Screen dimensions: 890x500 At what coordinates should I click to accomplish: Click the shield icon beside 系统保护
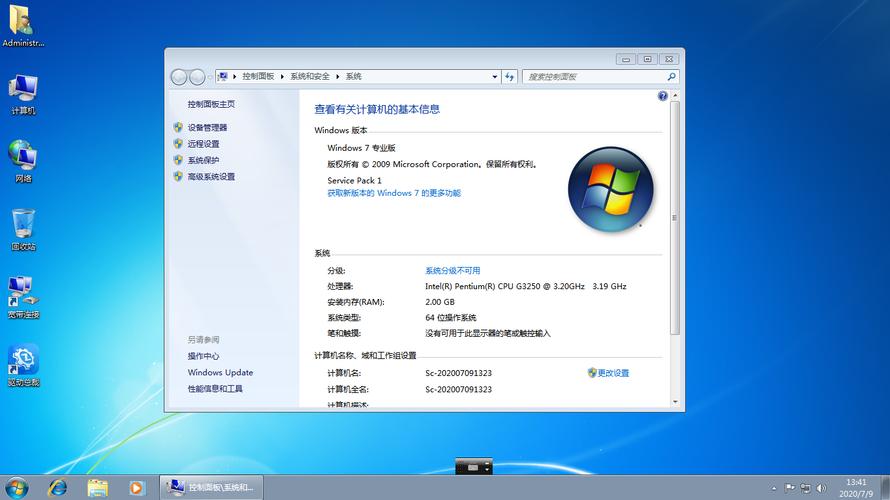178,160
